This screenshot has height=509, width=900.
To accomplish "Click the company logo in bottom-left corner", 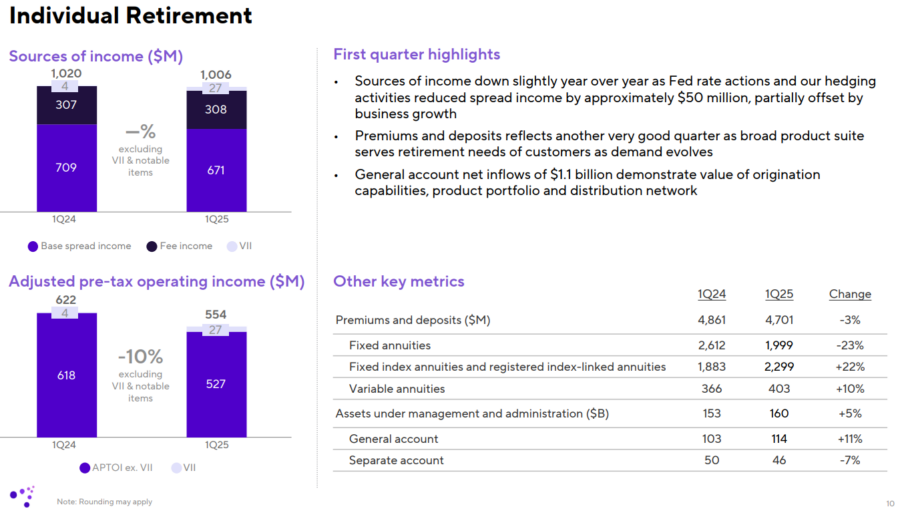I will (x=24, y=494).
